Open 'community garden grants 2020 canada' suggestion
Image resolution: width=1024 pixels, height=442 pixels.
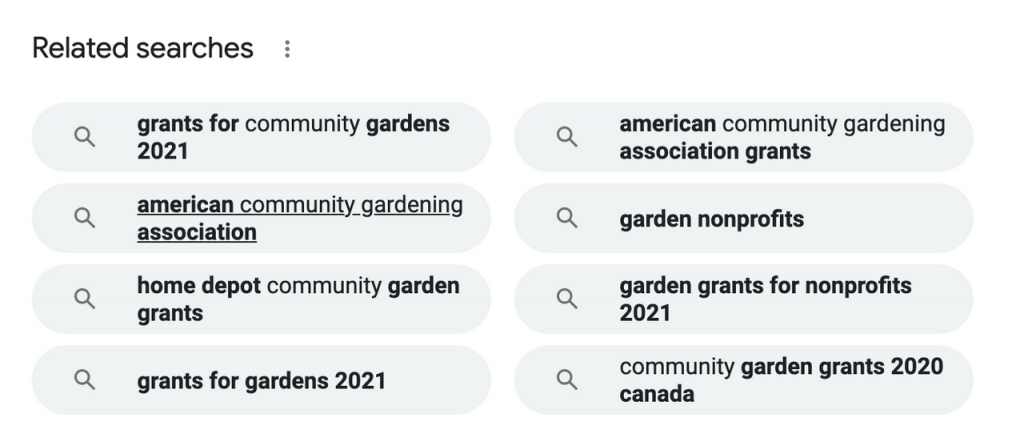[x=744, y=380]
